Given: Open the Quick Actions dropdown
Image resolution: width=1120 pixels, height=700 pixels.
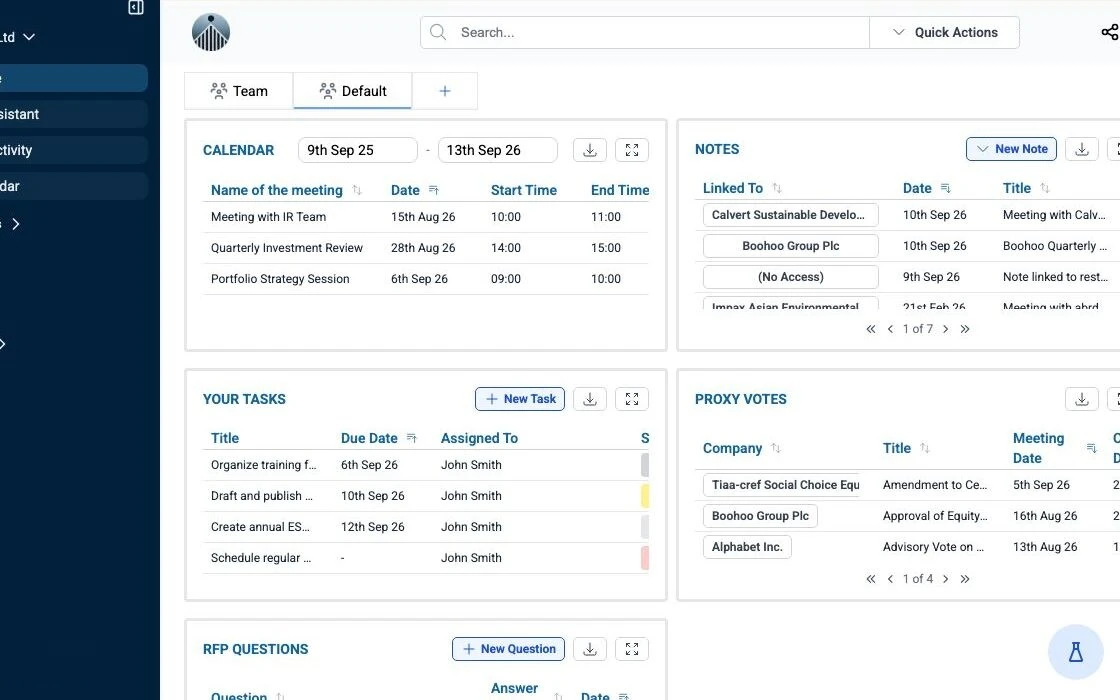Looking at the screenshot, I should (944, 32).
